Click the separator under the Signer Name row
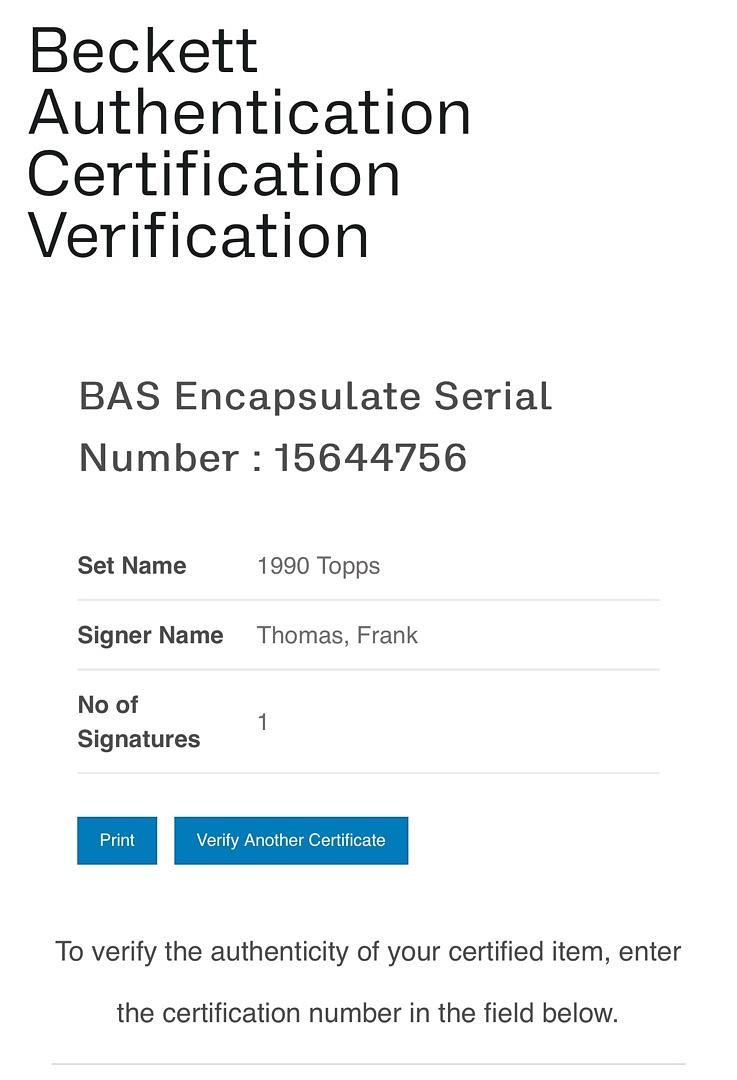The height and width of the screenshot is (1080, 737). (x=368, y=669)
